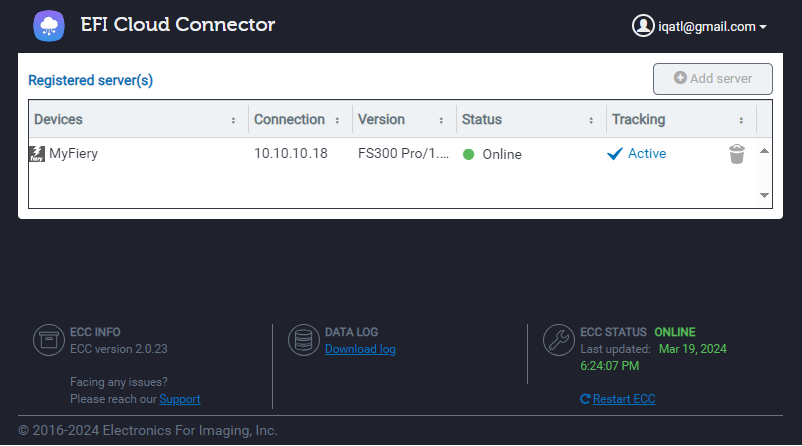The height and width of the screenshot is (446, 802).
Task: Toggle the Active tracking checkmark
Action: point(615,153)
